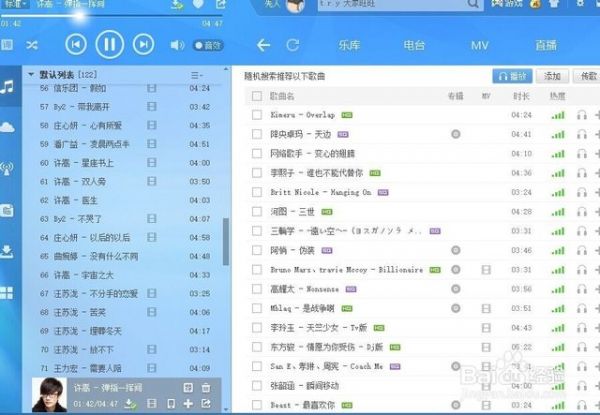The width and height of the screenshot is (600, 415).
Task: Skip to the next track
Action: coord(144,44)
